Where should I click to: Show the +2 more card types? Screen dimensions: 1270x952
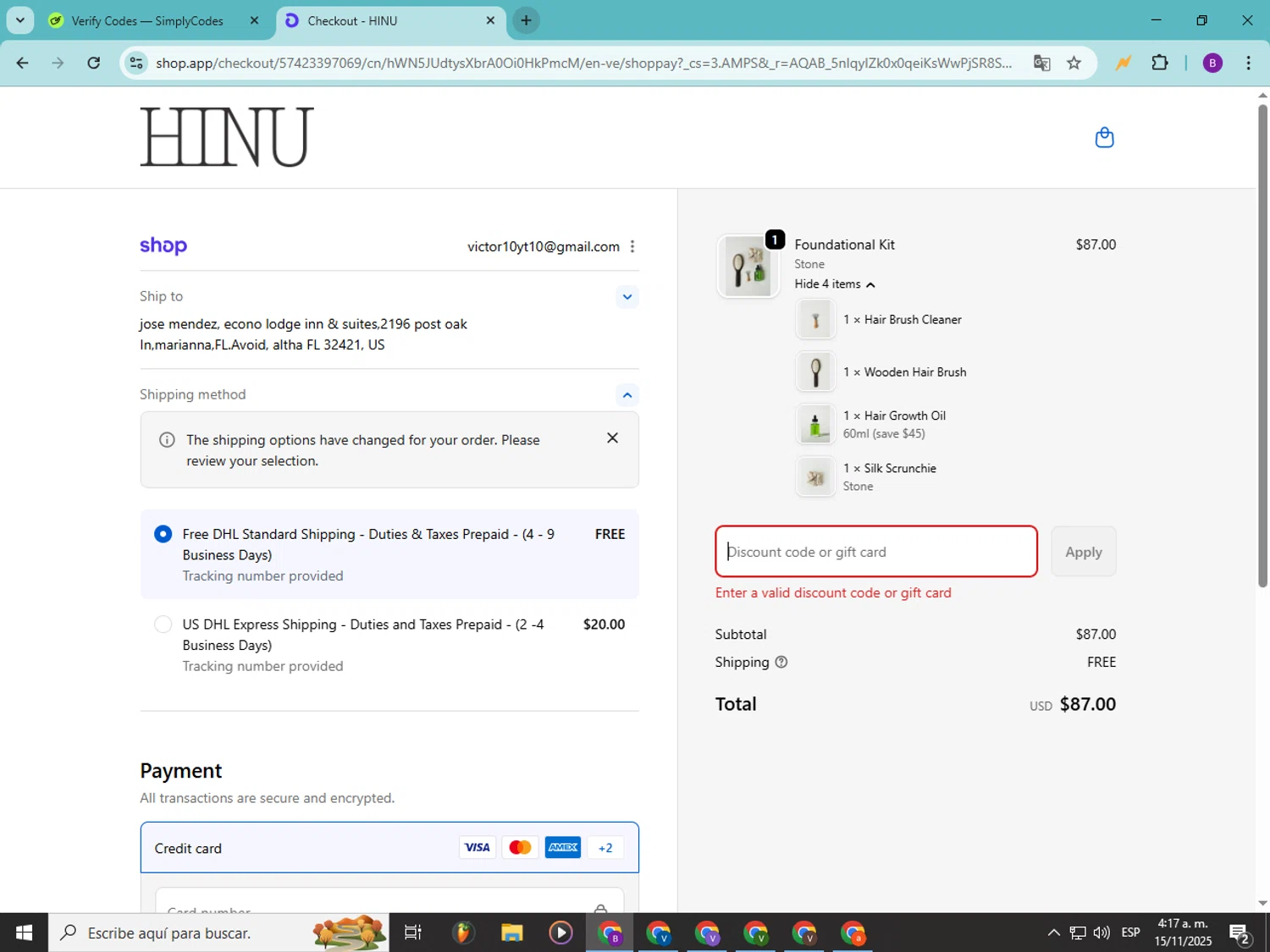tap(605, 847)
